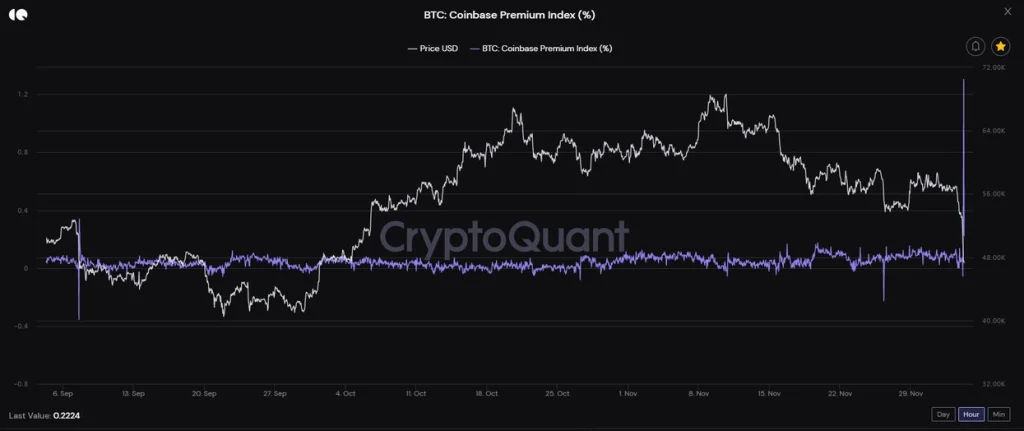Switch the interval to Day
1024x431 pixels.
943,414
